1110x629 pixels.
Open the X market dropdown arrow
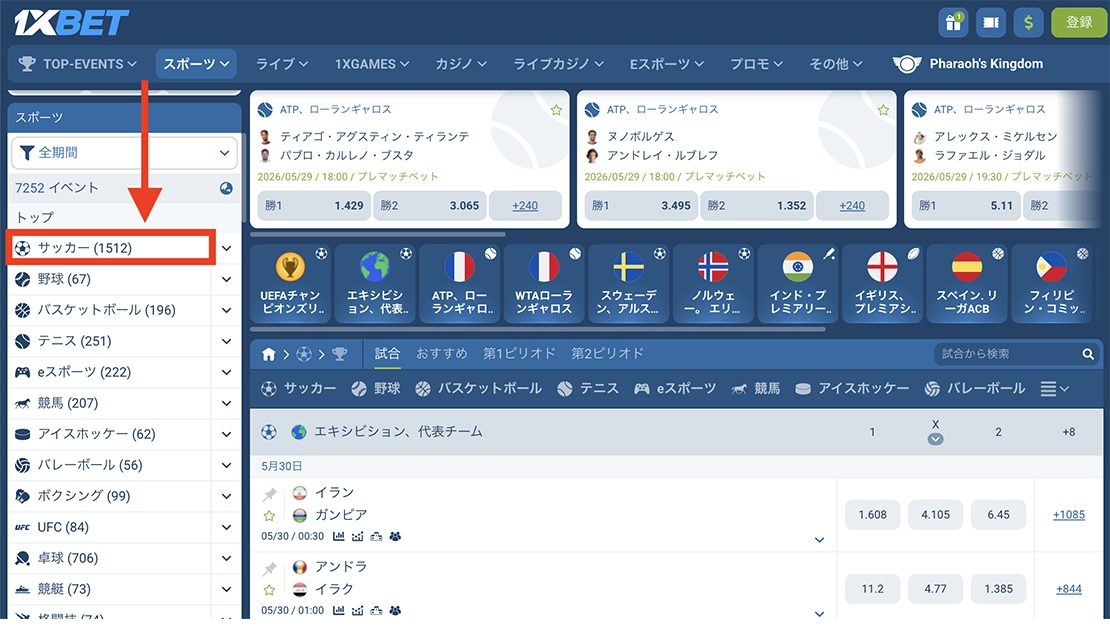click(x=935, y=439)
